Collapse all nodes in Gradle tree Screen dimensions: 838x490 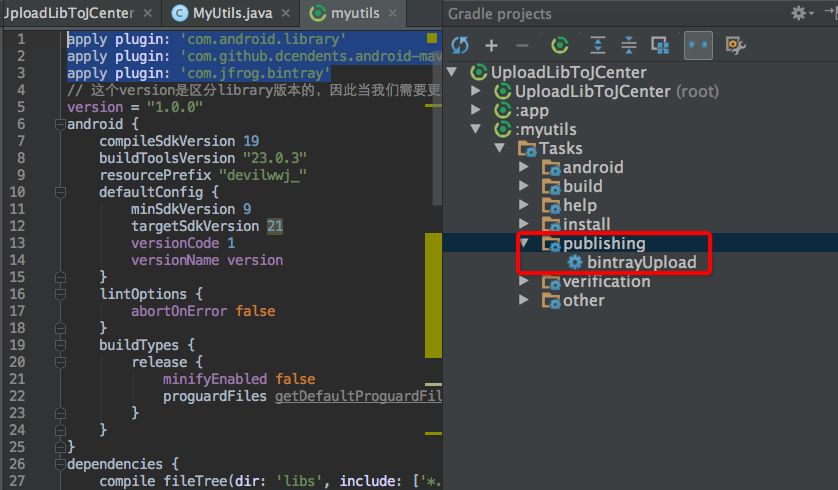[629, 45]
